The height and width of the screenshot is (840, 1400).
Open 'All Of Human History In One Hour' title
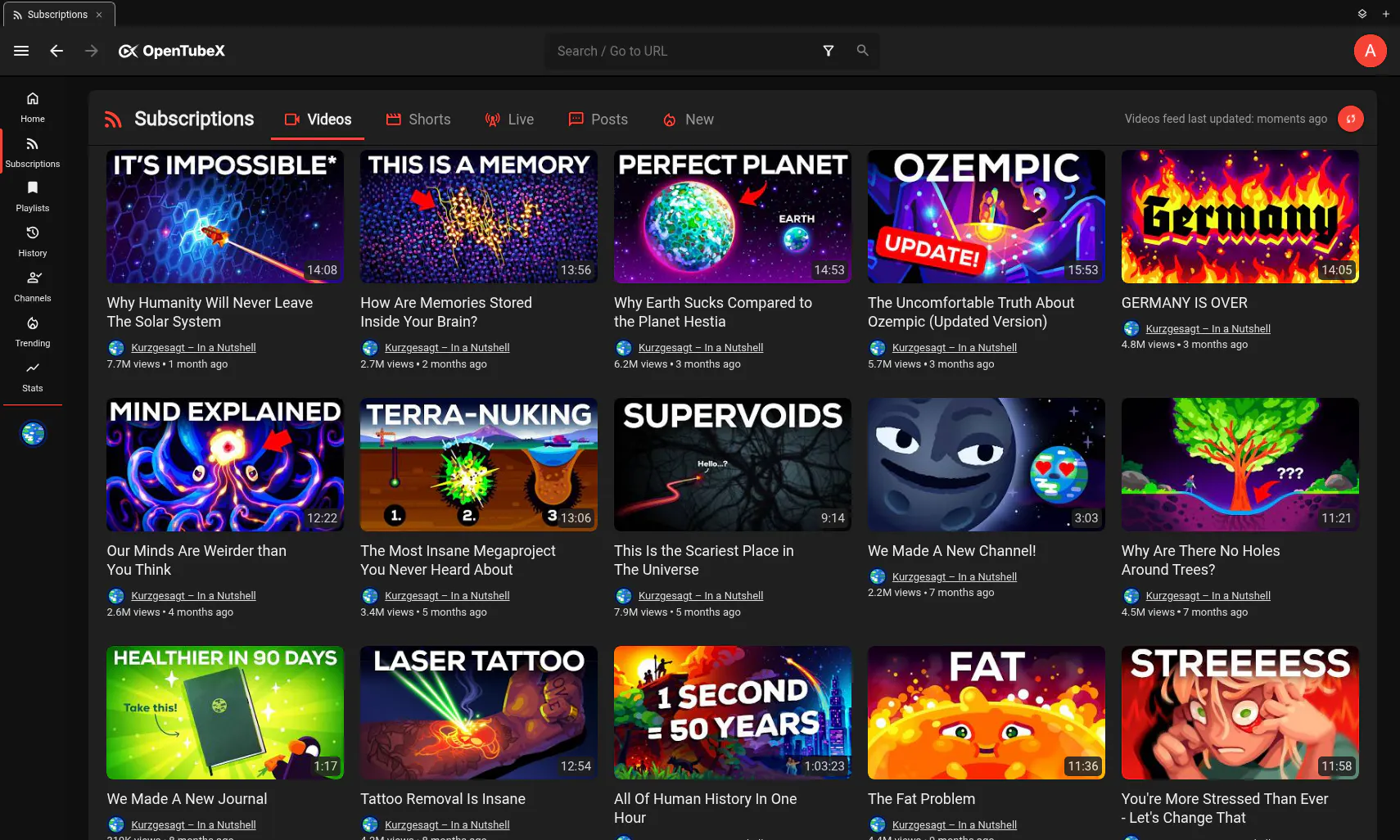[706, 808]
